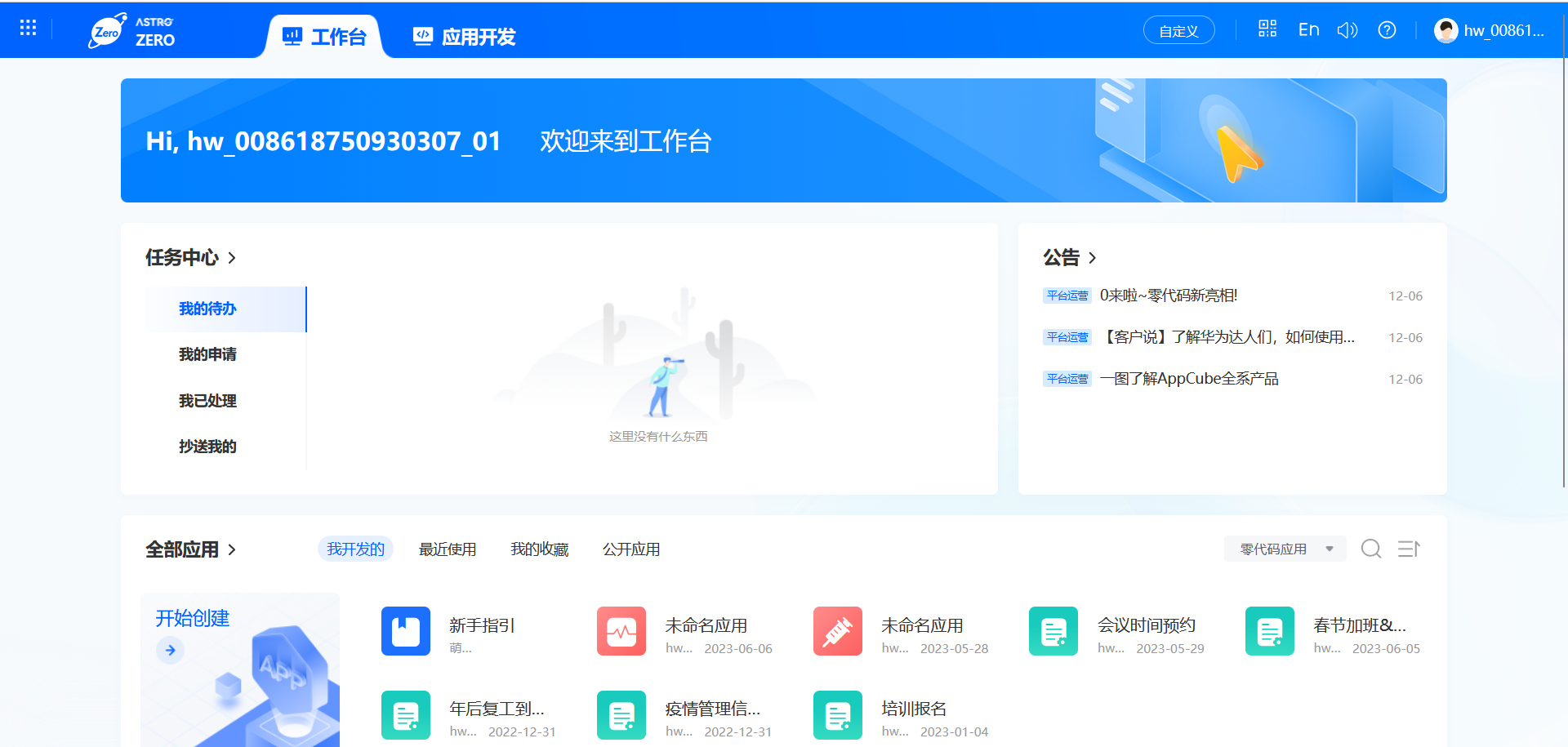
Task: Click the list view icon beside search
Action: coord(1408,549)
